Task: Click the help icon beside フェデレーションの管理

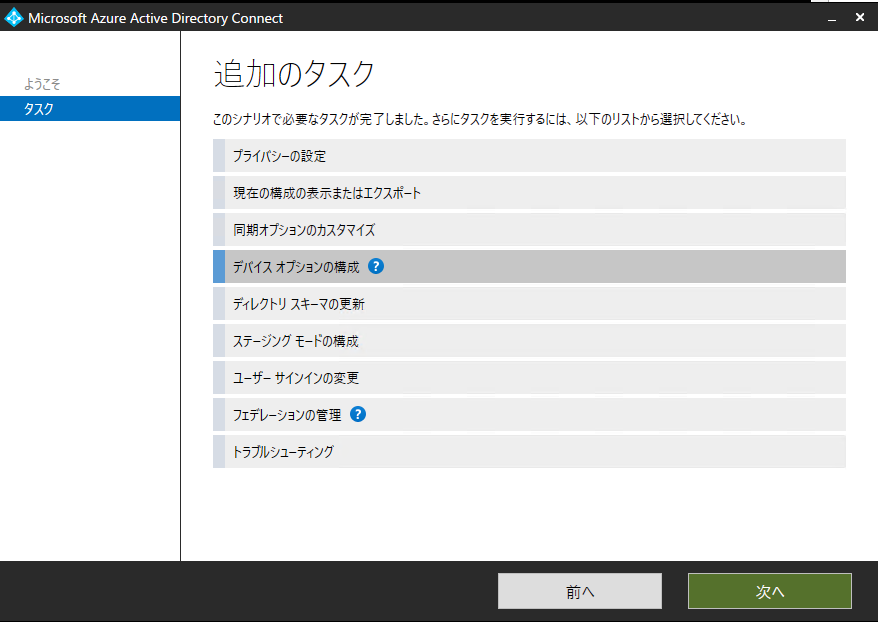Action: (358, 414)
